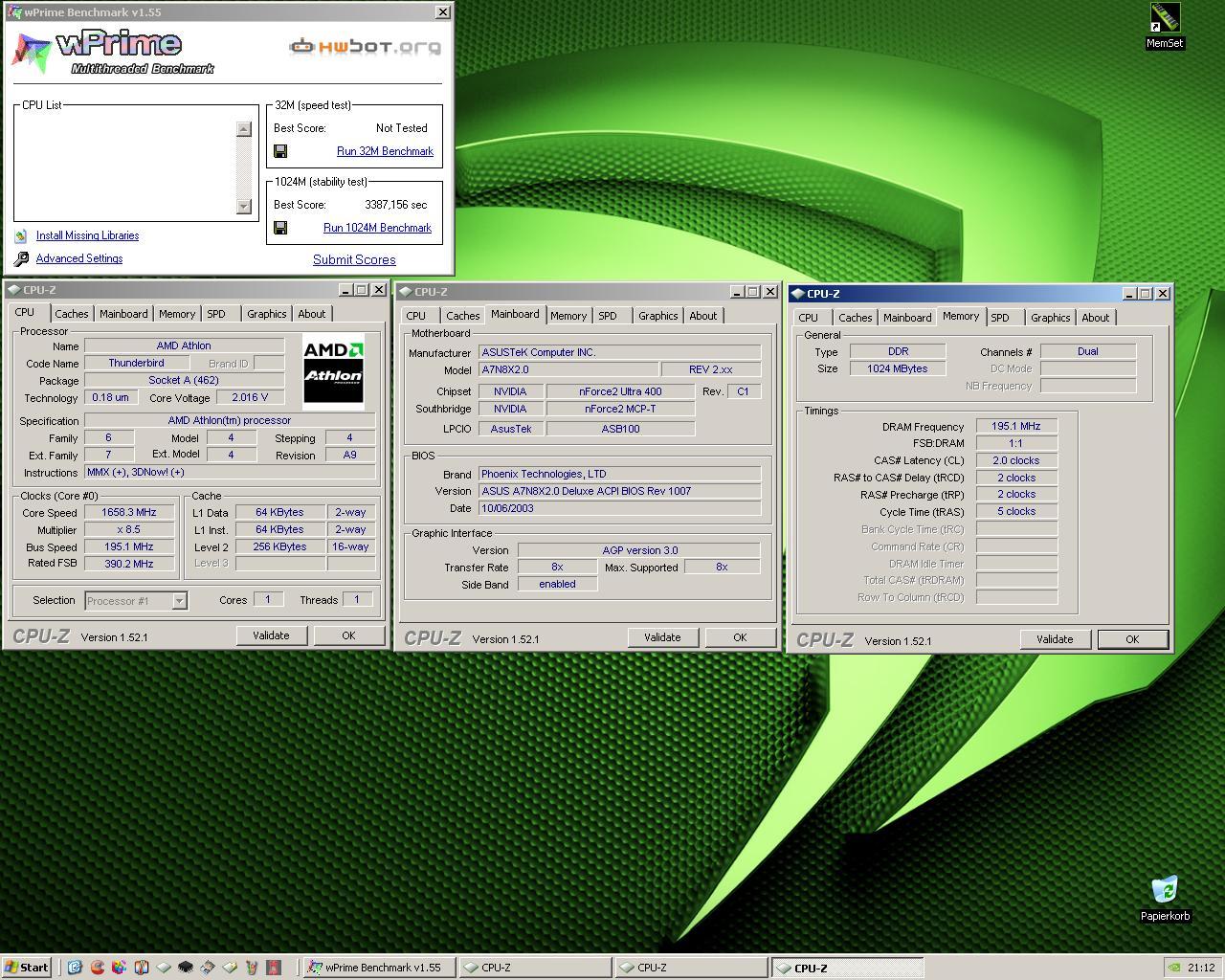Viewport: 1225px width, 980px height.
Task: Click Validate in the middle CPU-Z window
Action: (662, 637)
